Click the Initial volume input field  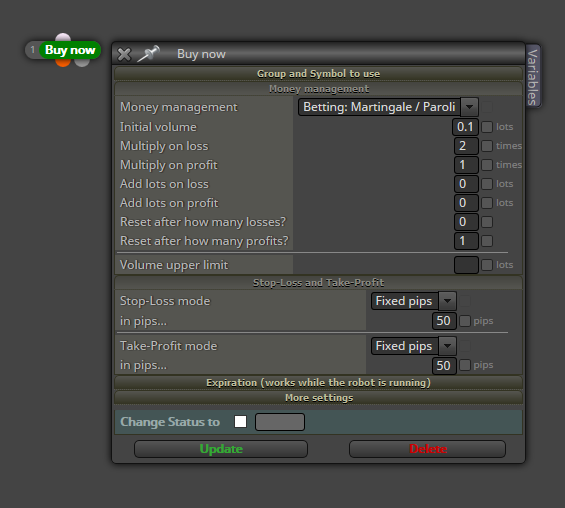[465, 127]
